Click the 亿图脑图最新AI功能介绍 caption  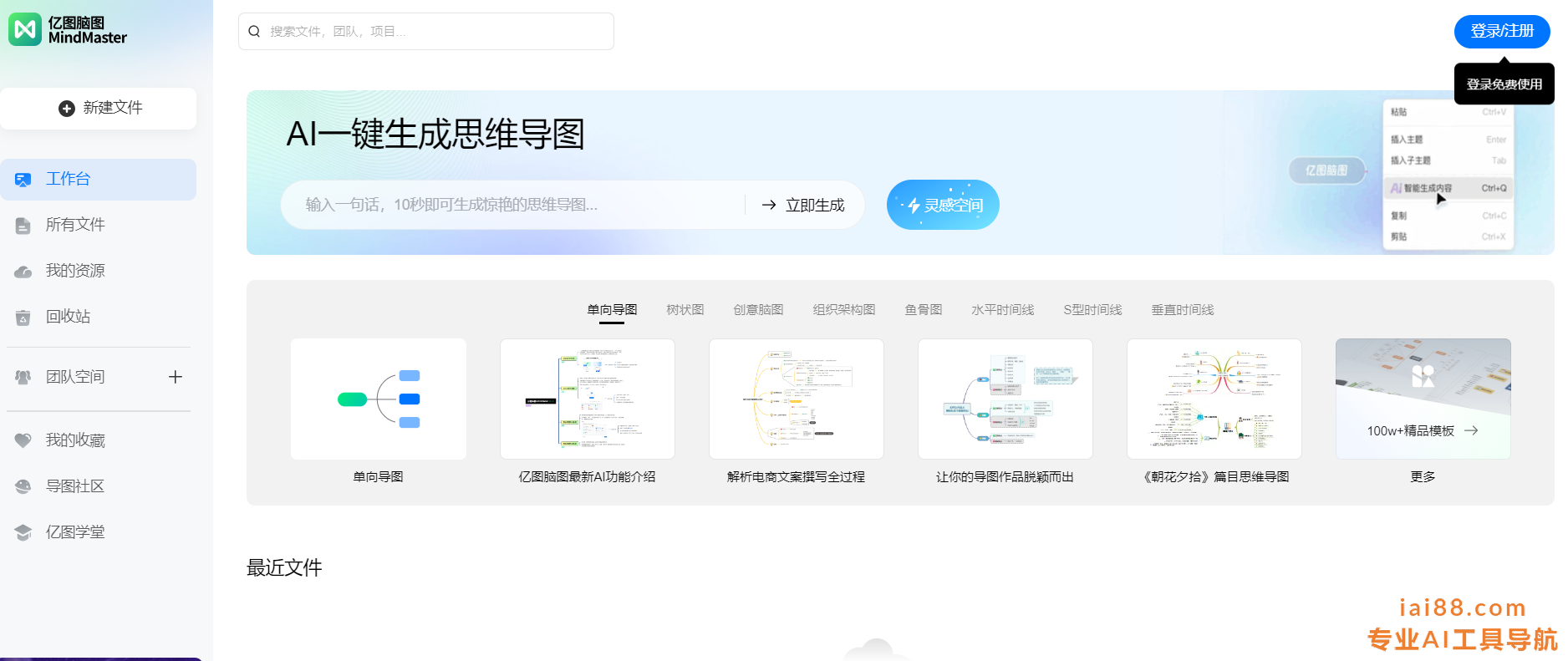pyautogui.click(x=587, y=477)
